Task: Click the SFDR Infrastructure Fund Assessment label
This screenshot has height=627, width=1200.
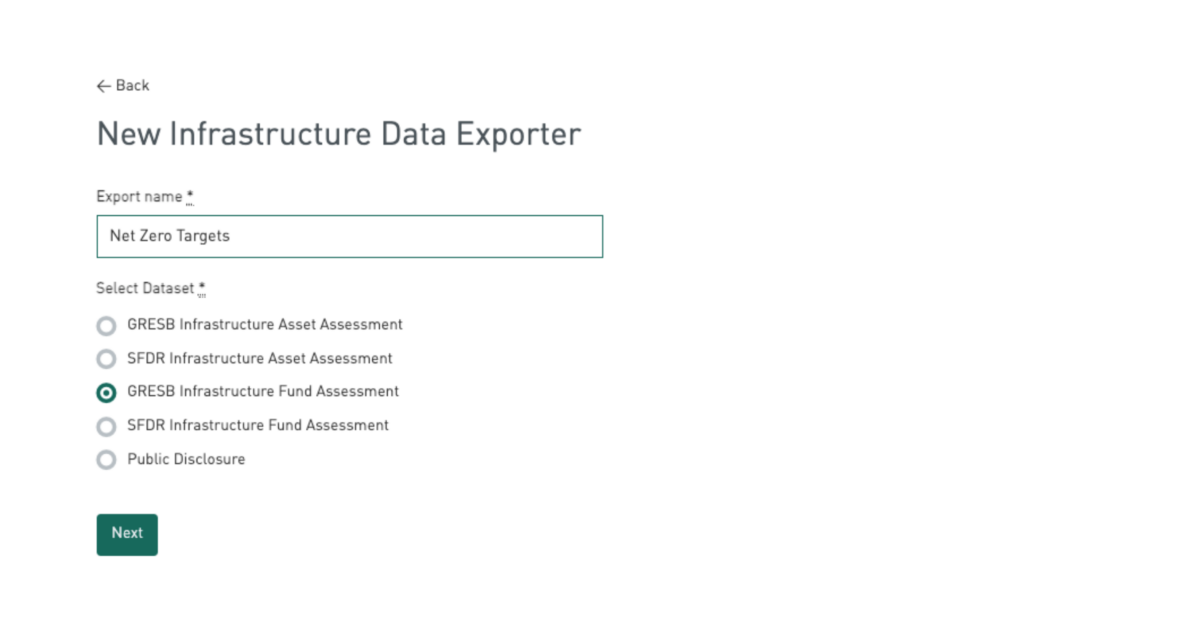Action: (x=258, y=426)
